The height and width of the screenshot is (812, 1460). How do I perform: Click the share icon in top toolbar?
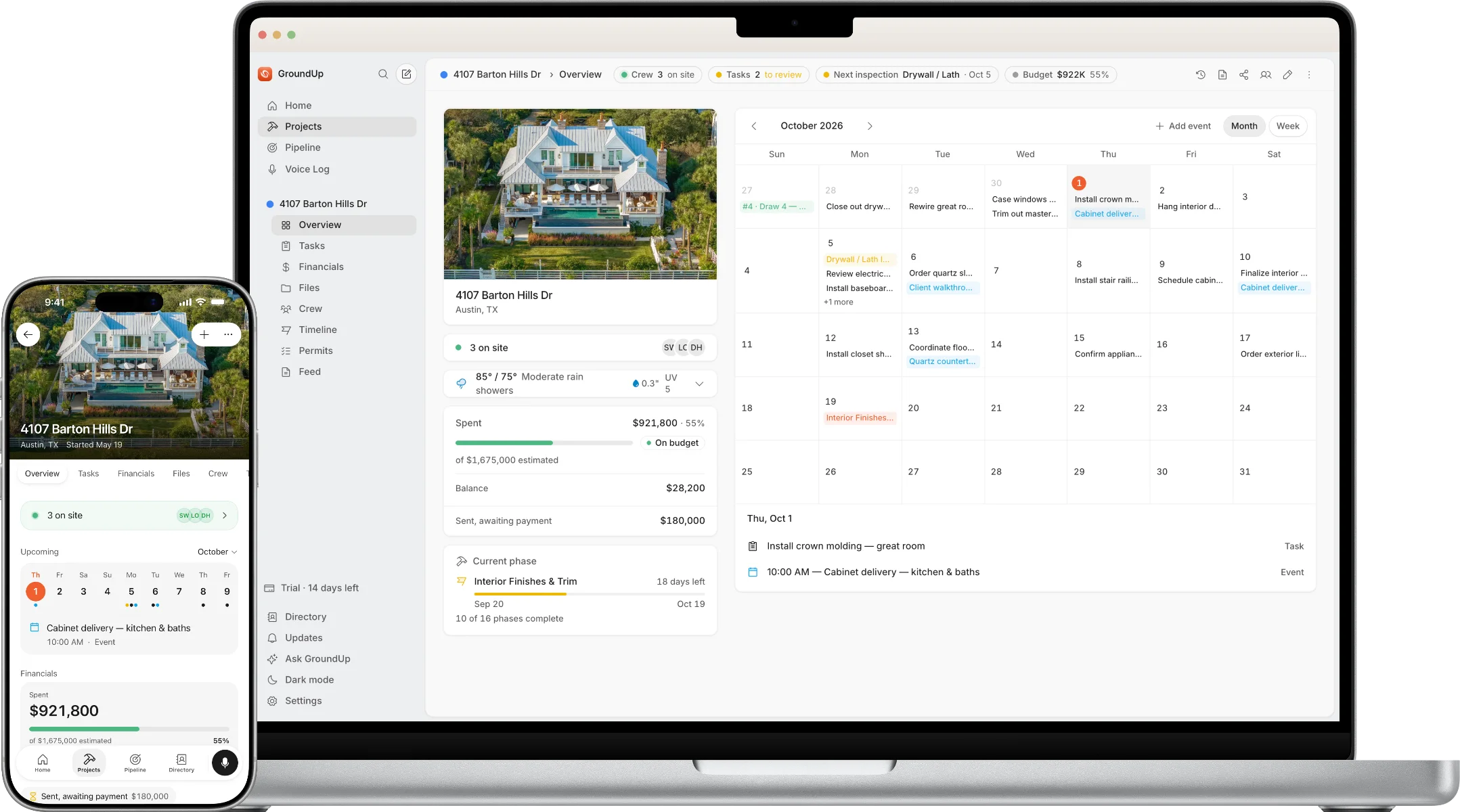[x=1244, y=74]
